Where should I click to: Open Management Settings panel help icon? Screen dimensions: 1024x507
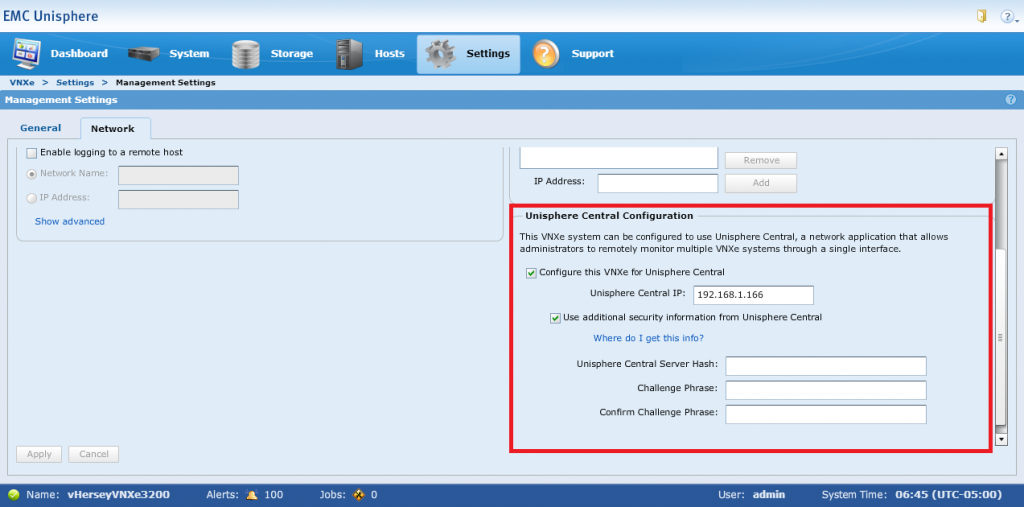tap(1010, 100)
